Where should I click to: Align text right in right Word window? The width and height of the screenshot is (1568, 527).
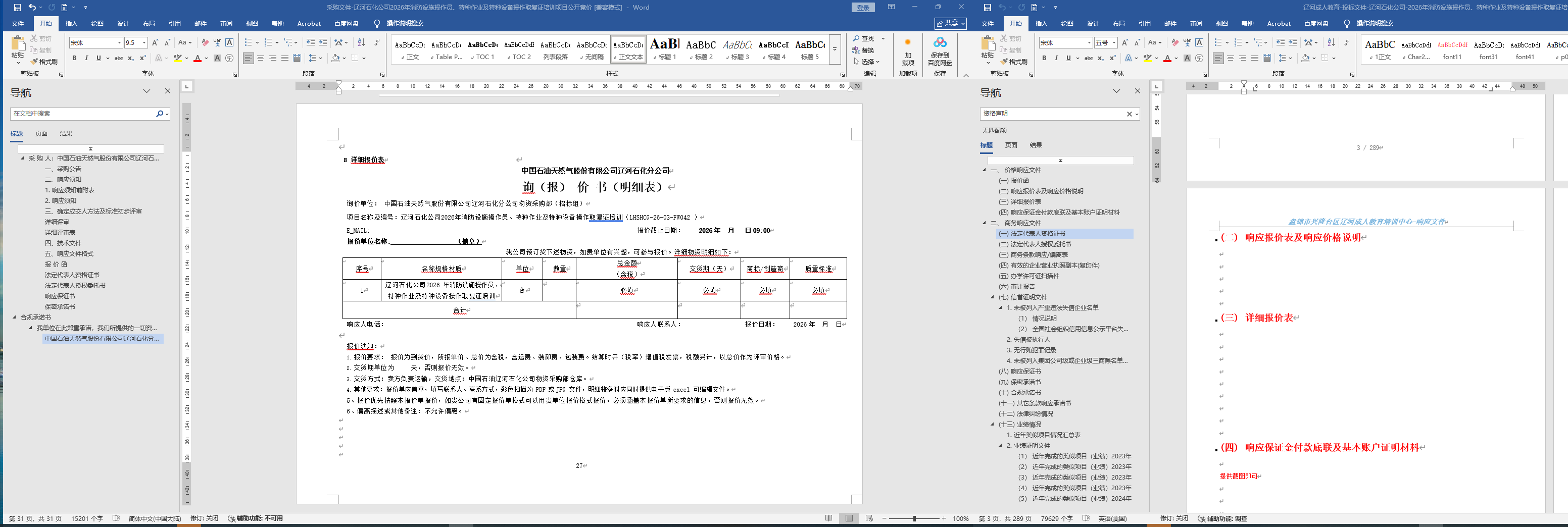1242,59
